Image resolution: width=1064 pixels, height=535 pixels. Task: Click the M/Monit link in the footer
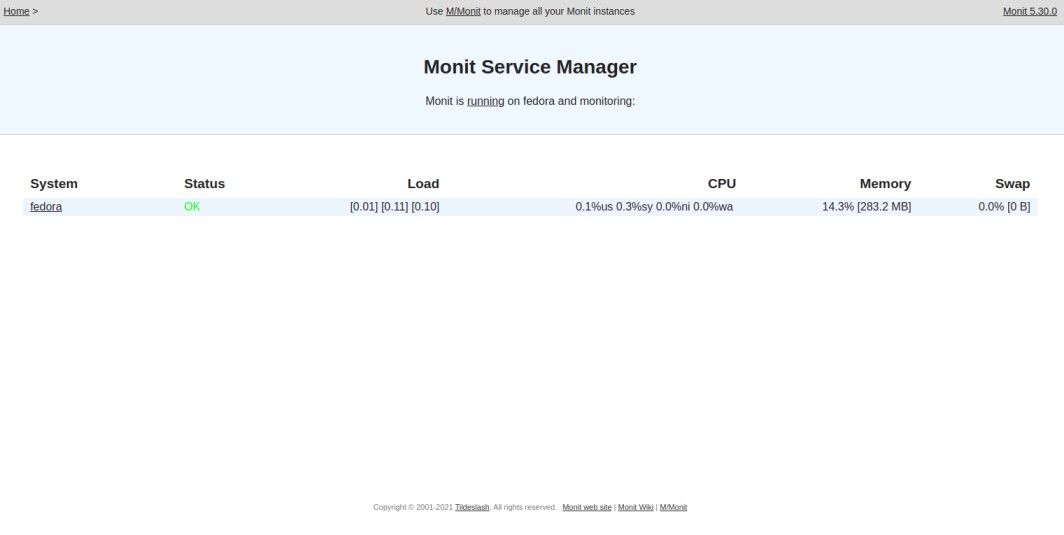[x=673, y=507]
